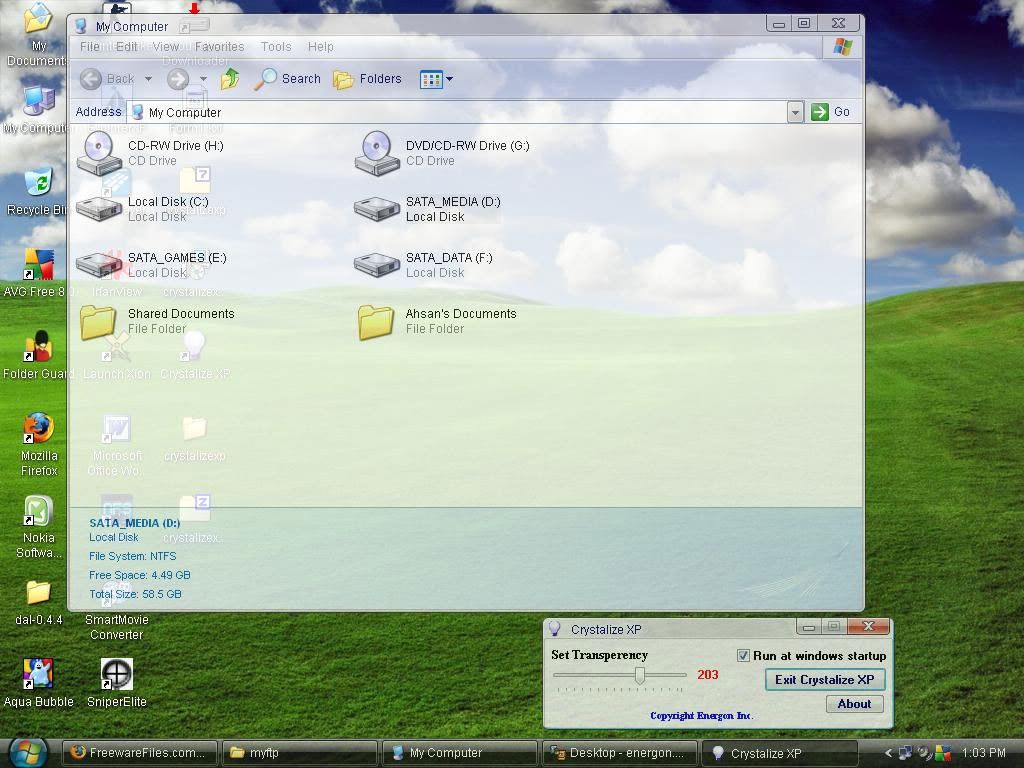The height and width of the screenshot is (768, 1024).
Task: Click the Mozilla Firefox desktop icon
Action: 38,428
